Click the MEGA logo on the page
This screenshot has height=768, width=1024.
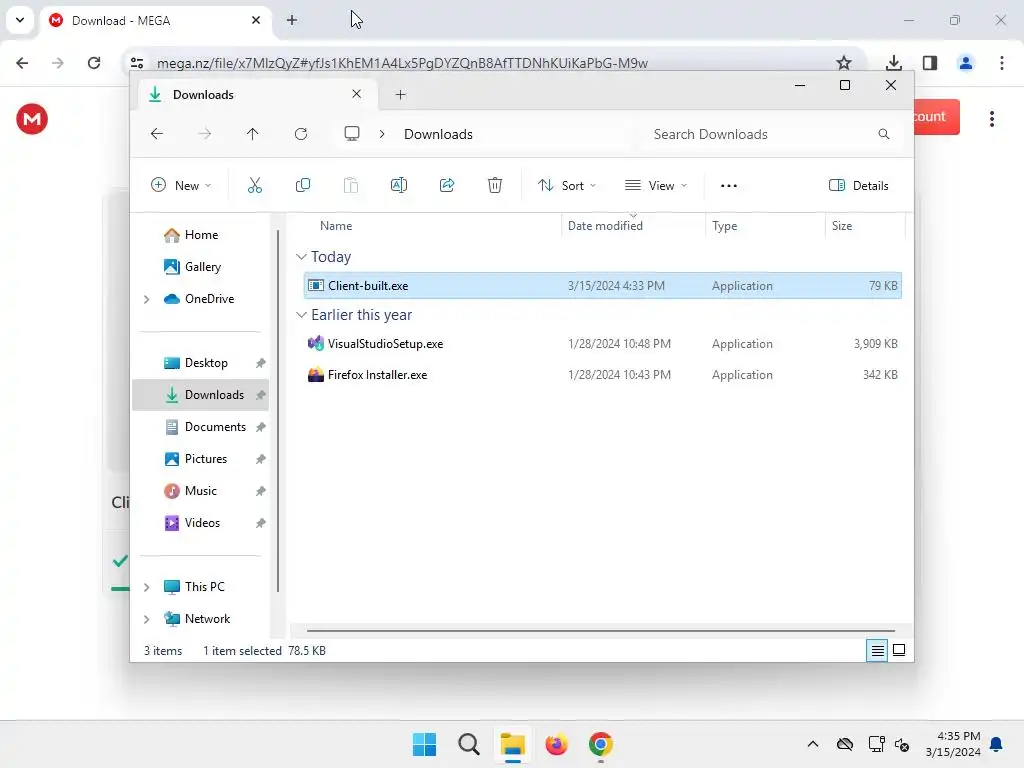(32, 119)
